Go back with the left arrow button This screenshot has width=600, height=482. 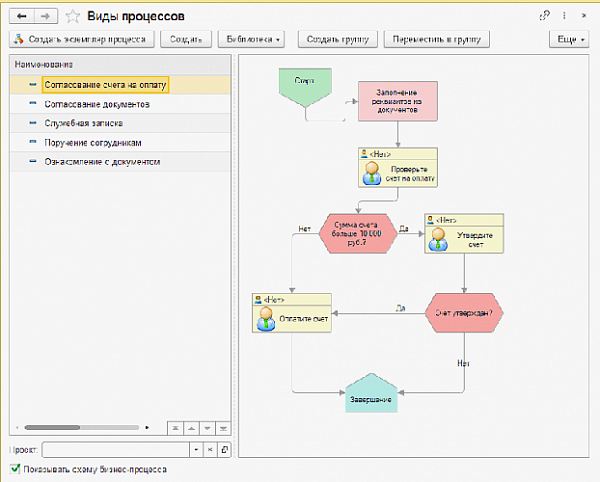click(22, 16)
